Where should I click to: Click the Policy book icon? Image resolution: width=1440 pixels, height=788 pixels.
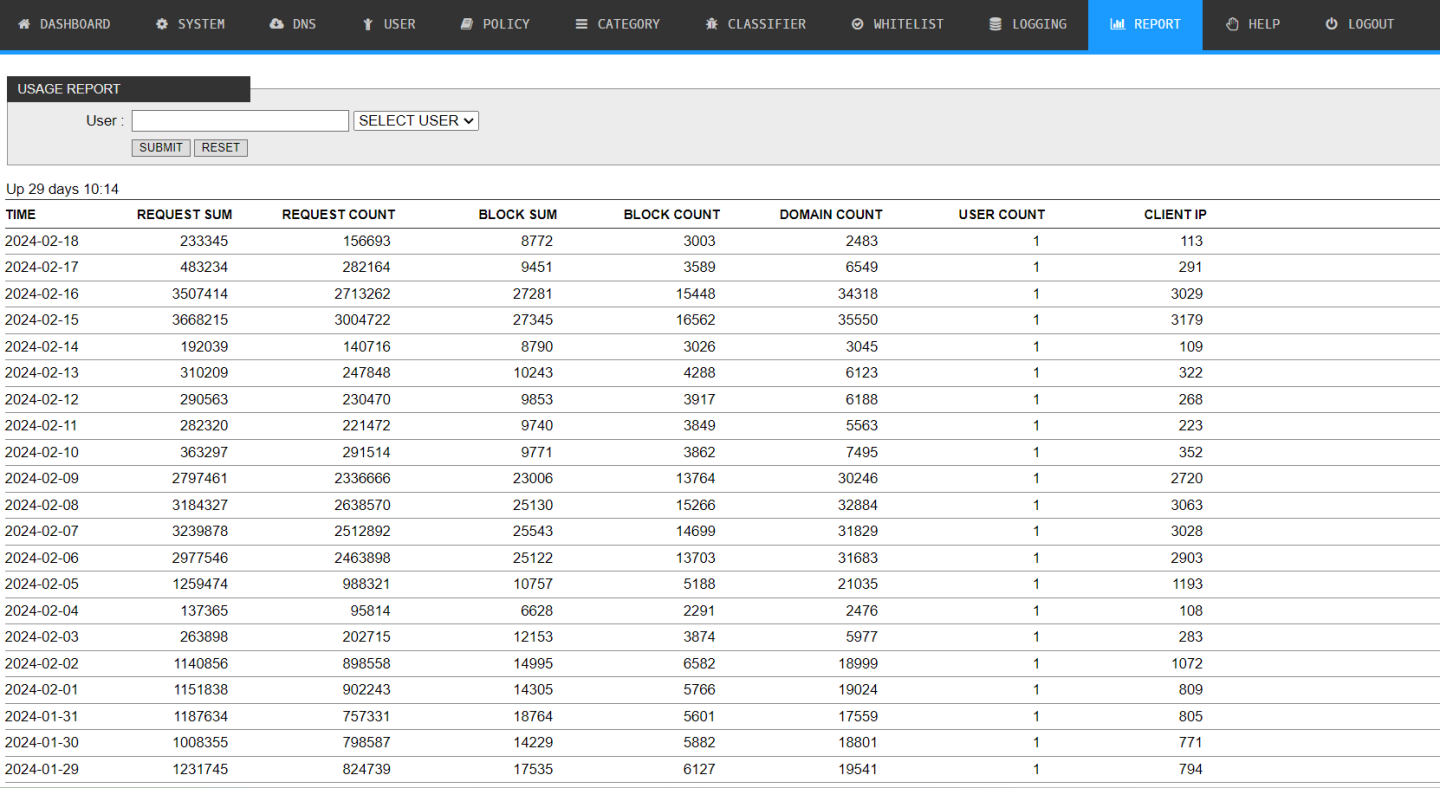coord(466,24)
